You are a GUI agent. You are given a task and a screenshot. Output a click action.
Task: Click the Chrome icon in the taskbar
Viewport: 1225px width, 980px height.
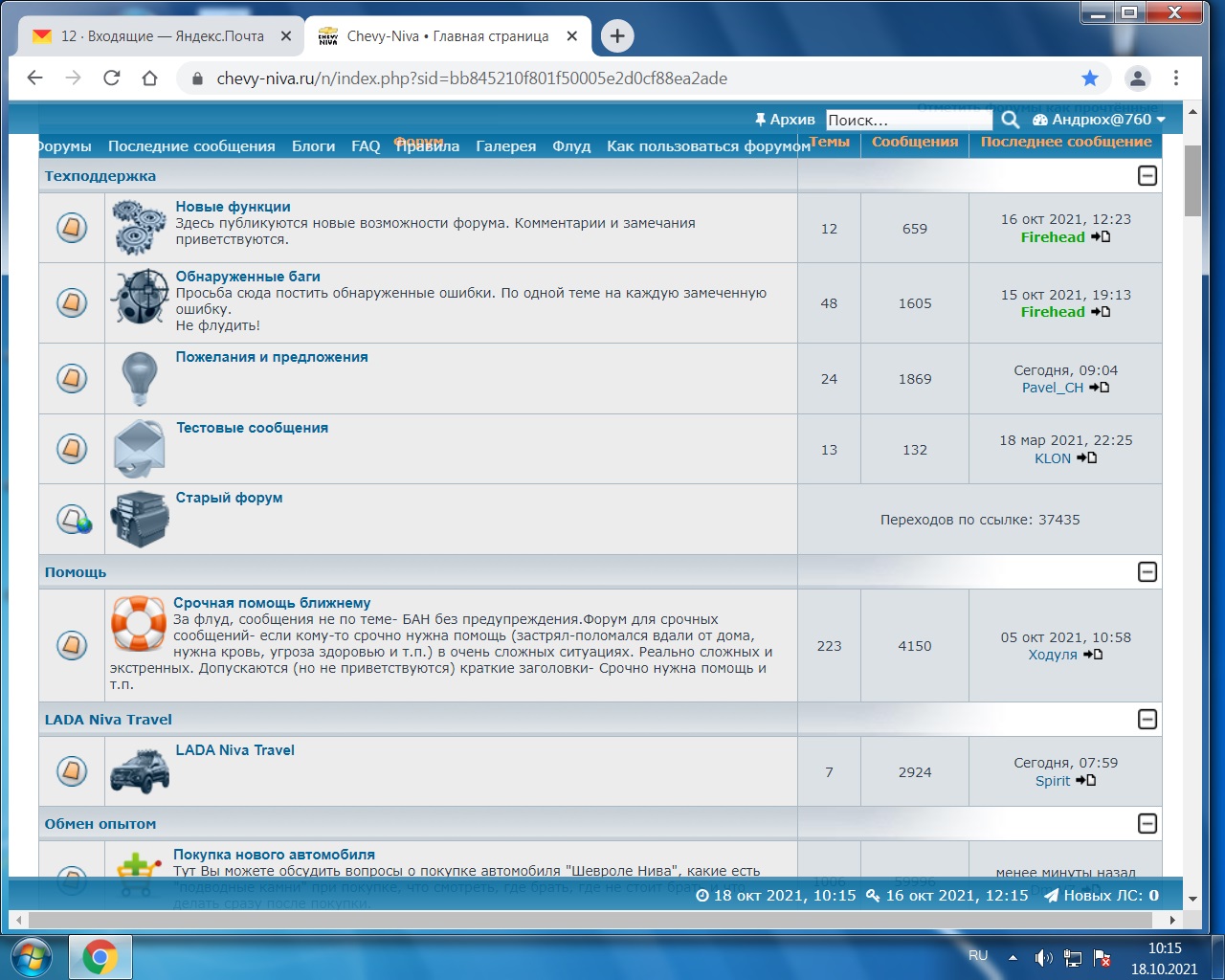[100, 957]
